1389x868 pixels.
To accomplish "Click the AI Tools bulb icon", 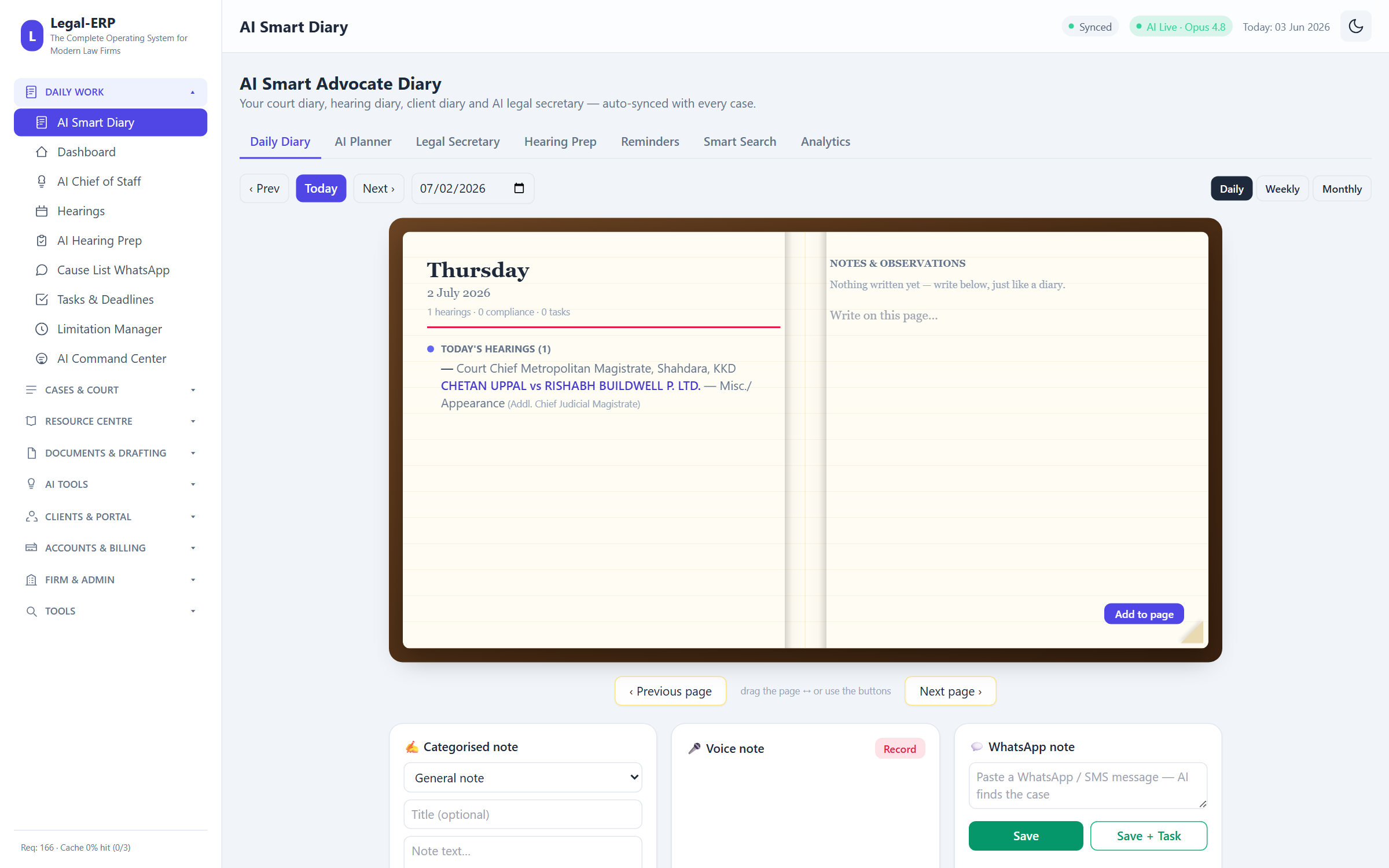I will point(31,484).
